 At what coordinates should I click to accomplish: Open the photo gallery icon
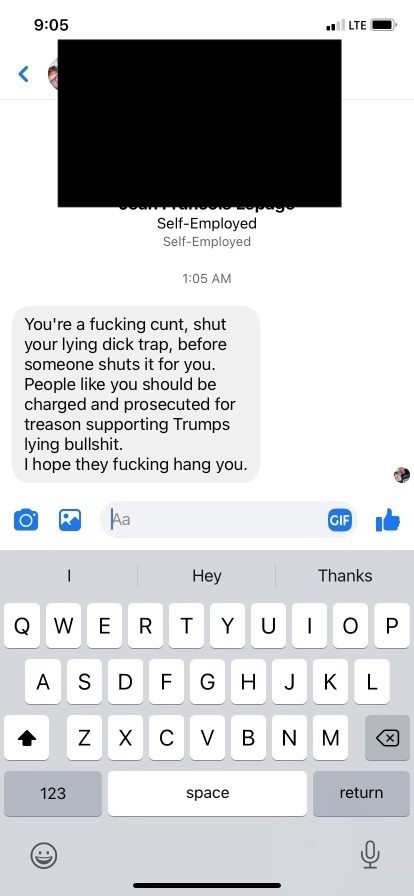tap(70, 520)
